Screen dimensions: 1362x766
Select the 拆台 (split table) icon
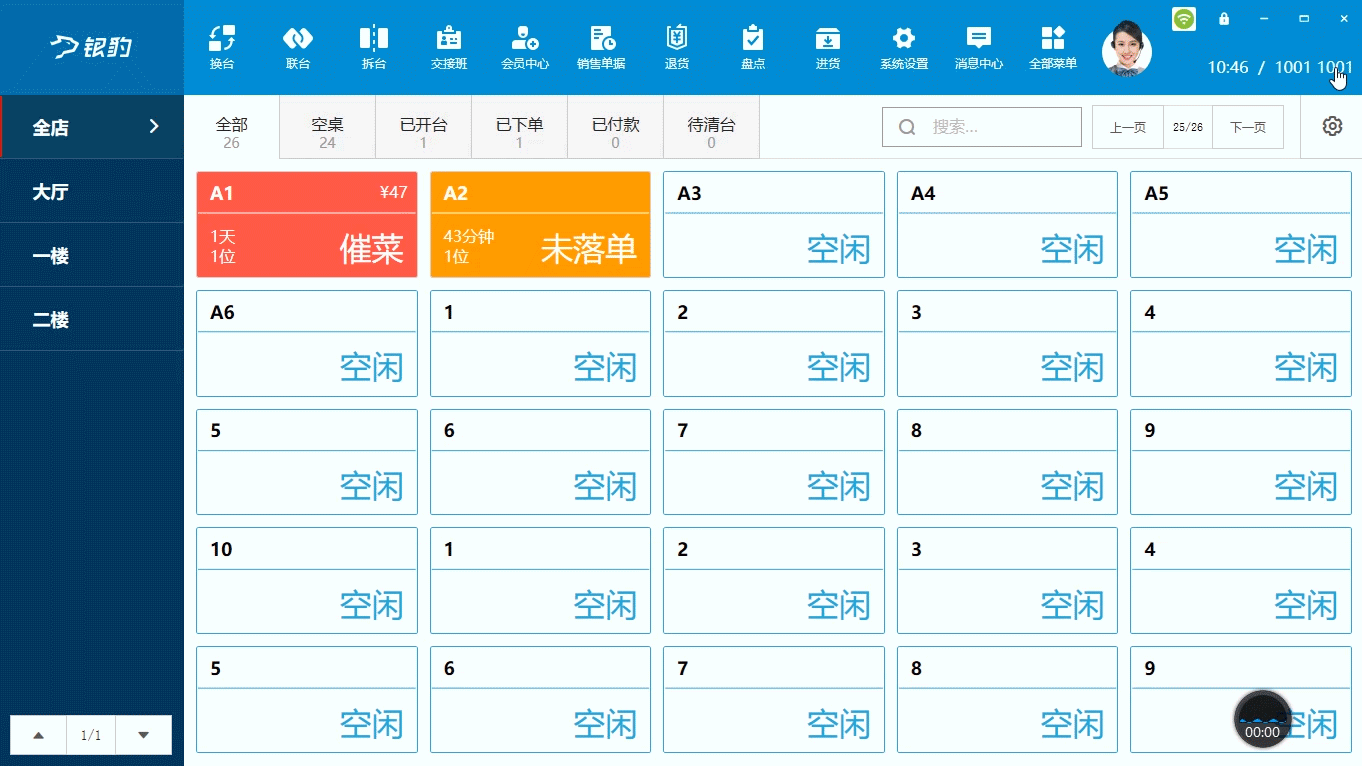[x=374, y=47]
